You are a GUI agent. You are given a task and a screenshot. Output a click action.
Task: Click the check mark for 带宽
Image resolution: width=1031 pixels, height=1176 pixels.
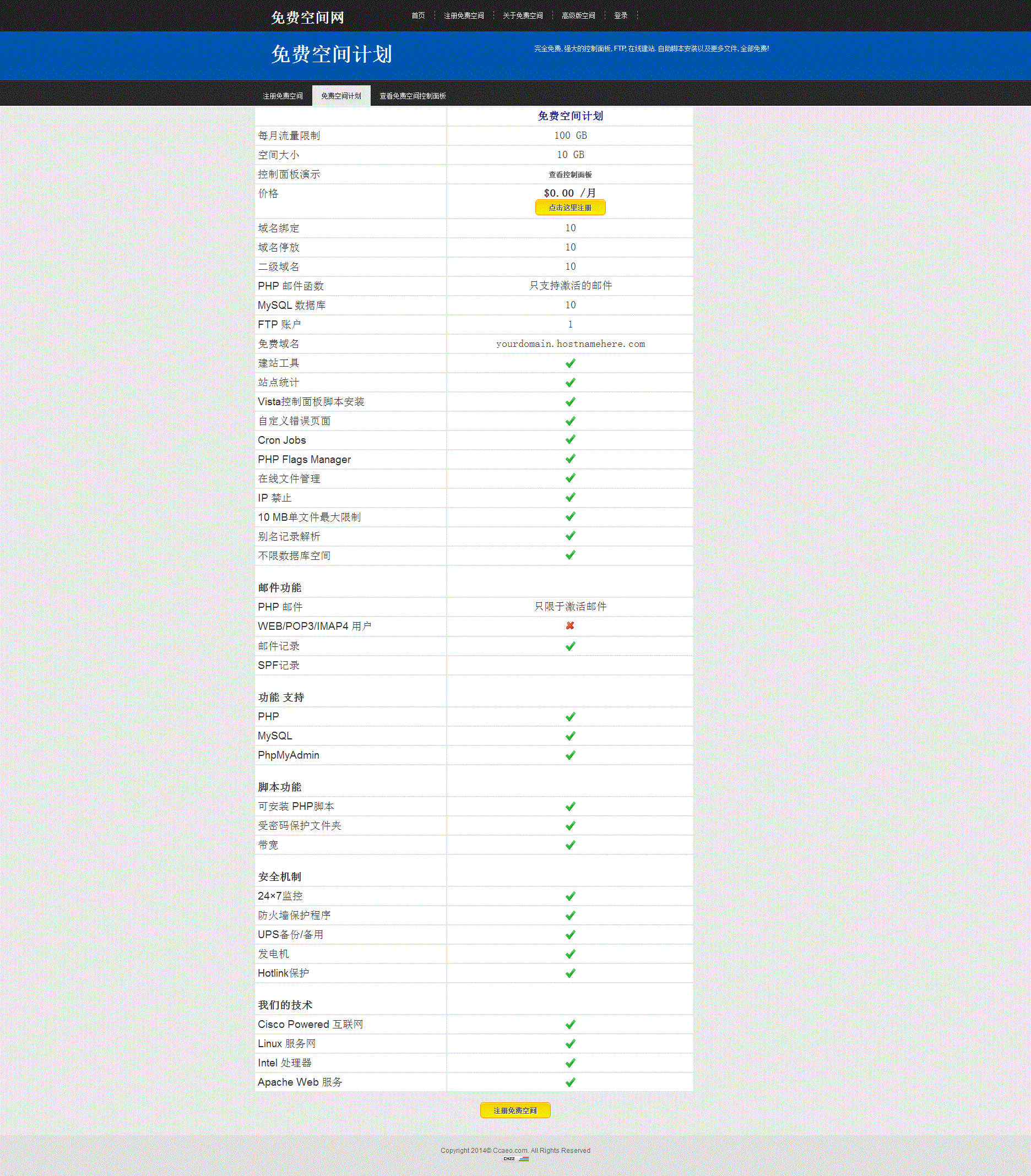tap(570, 845)
